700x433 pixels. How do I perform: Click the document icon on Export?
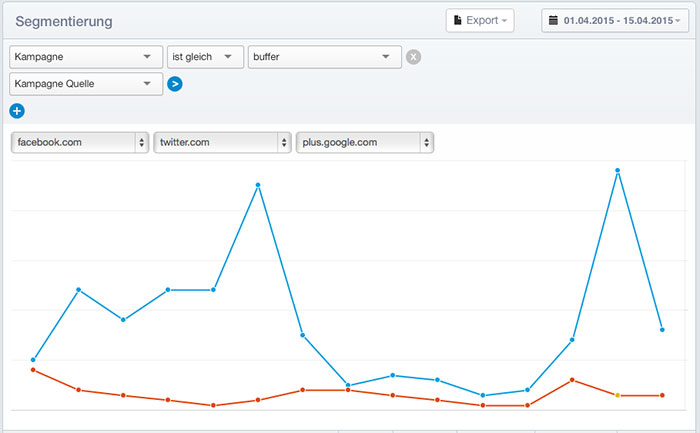pyautogui.click(x=458, y=20)
